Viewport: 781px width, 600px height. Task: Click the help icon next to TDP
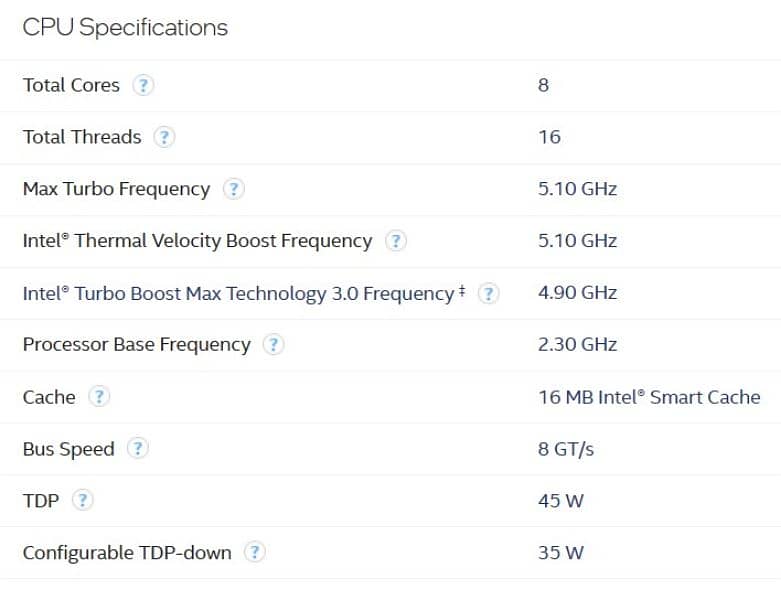pos(83,501)
